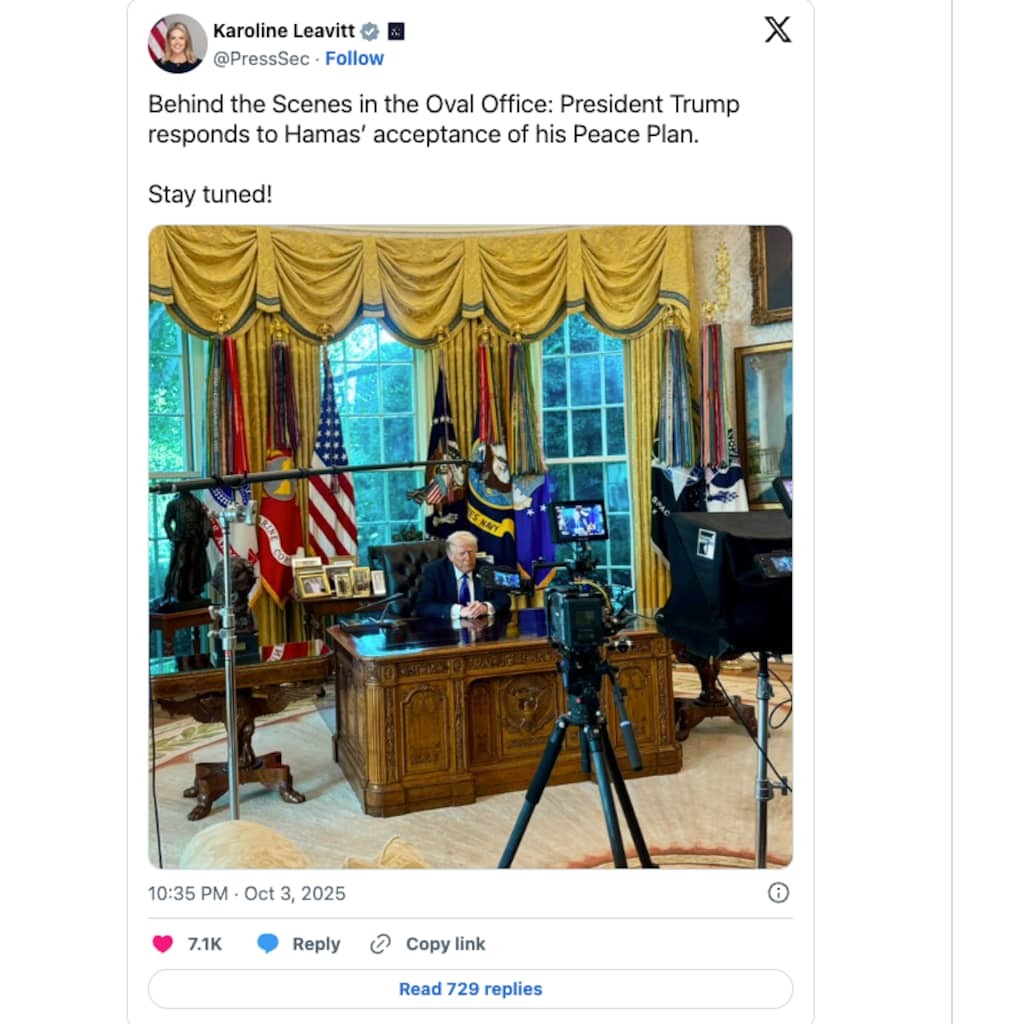Open the Oval Office photo
The image size is (1024, 1024).
(470, 547)
